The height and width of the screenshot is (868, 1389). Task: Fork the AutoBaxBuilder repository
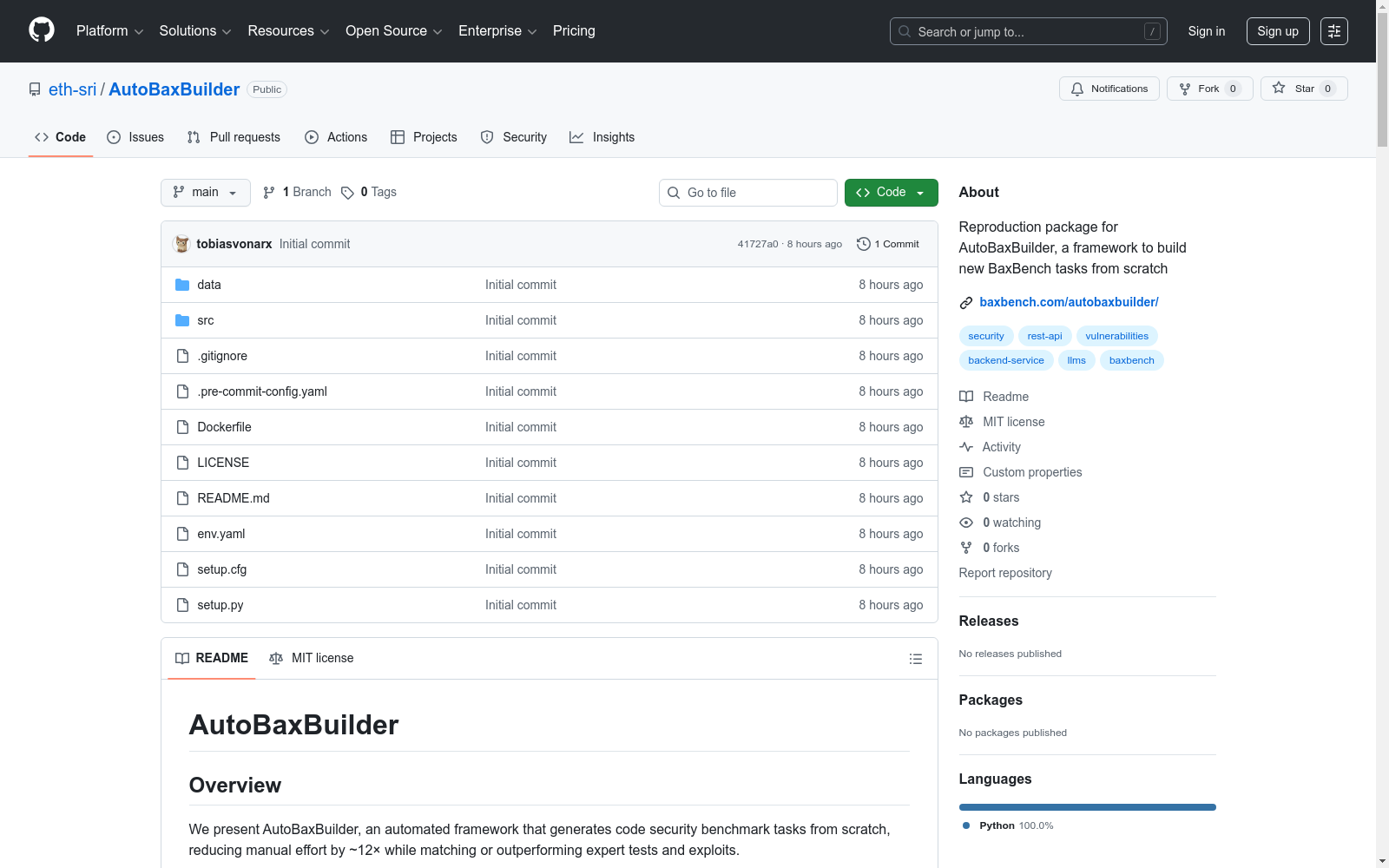pos(1209,89)
